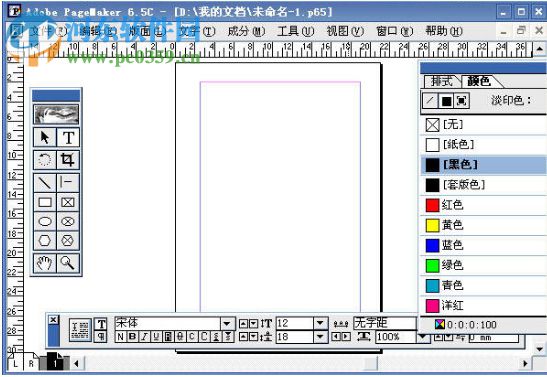
Task: Open the 宋体 font dropdown
Action: pyautogui.click(x=227, y=324)
